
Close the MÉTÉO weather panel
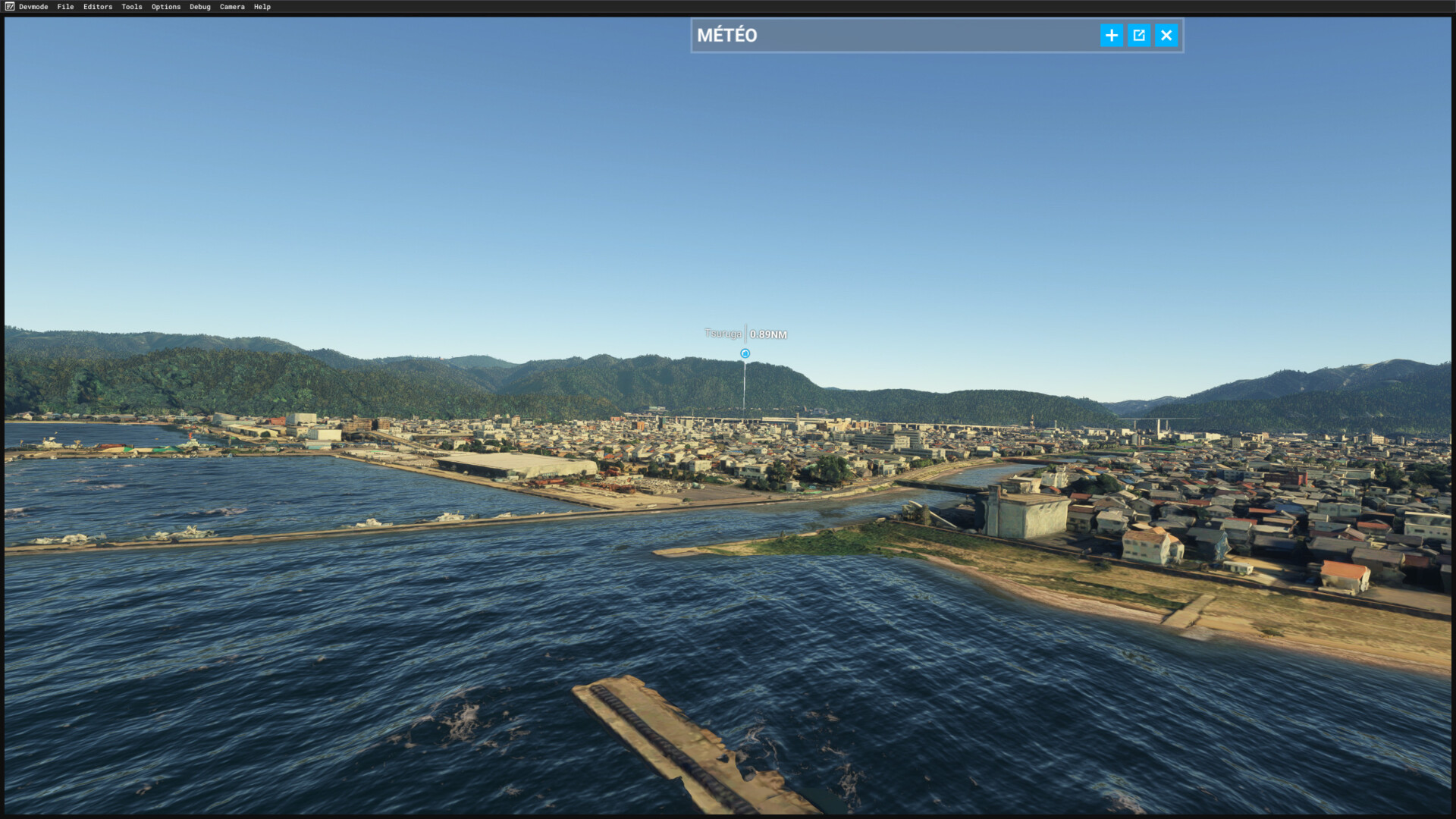point(1166,36)
